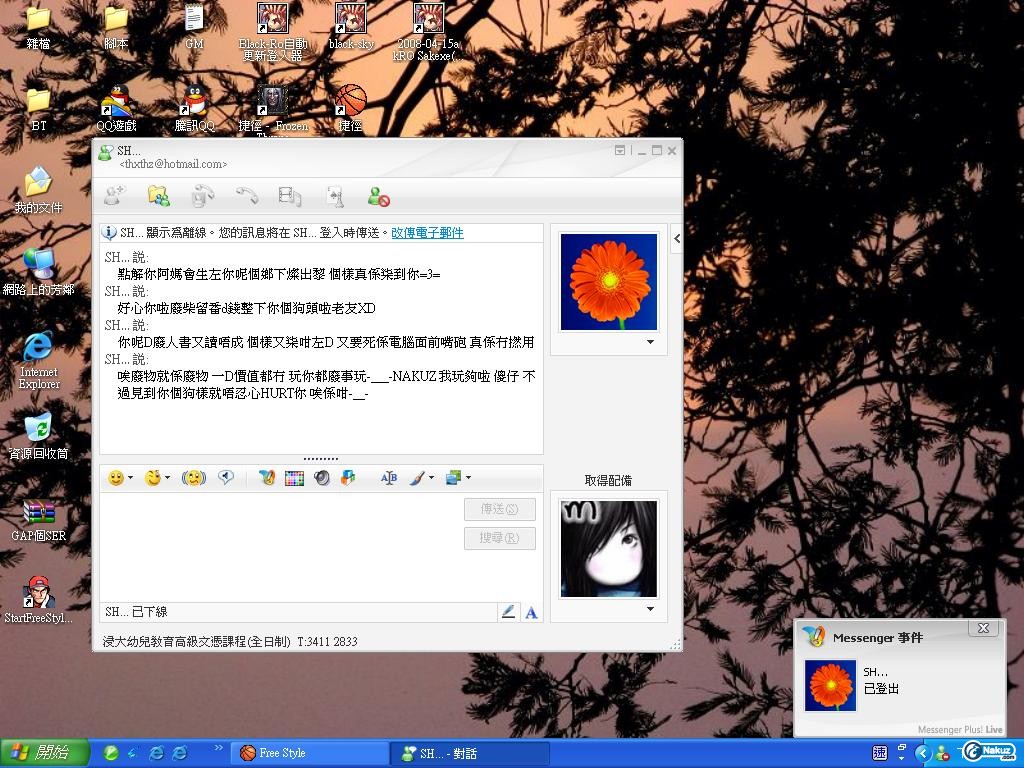Launch the black-sky shortcut on desktop
This screenshot has width=1024, height=768.
[x=351, y=27]
